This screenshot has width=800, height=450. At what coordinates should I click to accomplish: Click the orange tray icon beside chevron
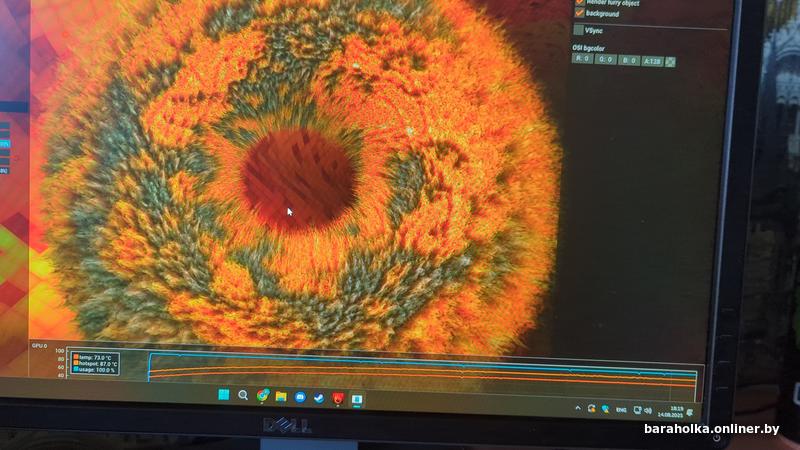(591, 409)
